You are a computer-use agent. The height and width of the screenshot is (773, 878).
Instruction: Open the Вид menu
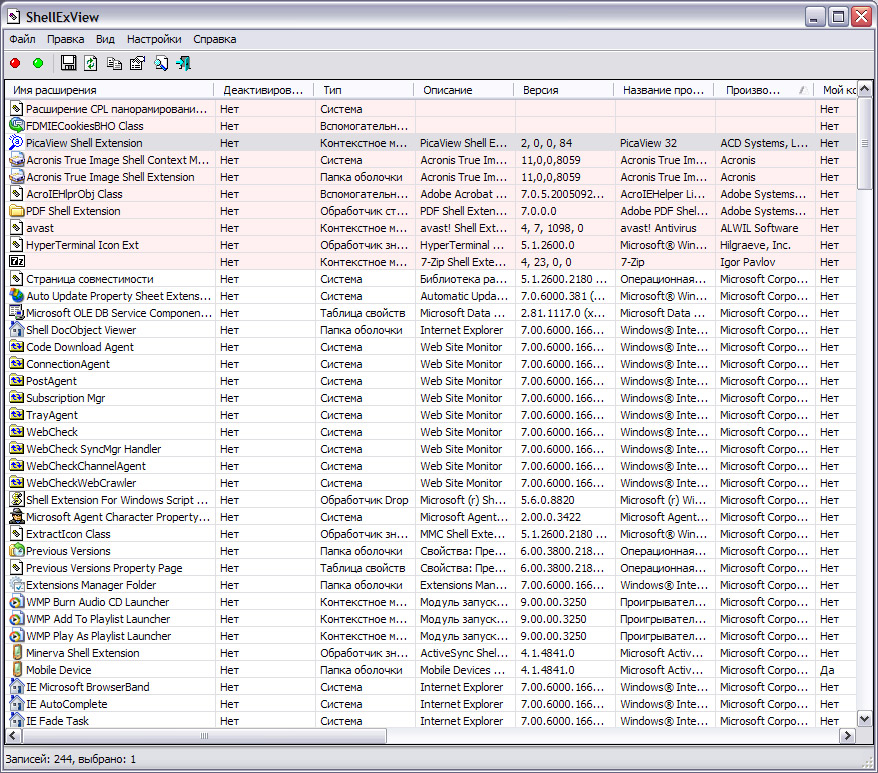(105, 39)
